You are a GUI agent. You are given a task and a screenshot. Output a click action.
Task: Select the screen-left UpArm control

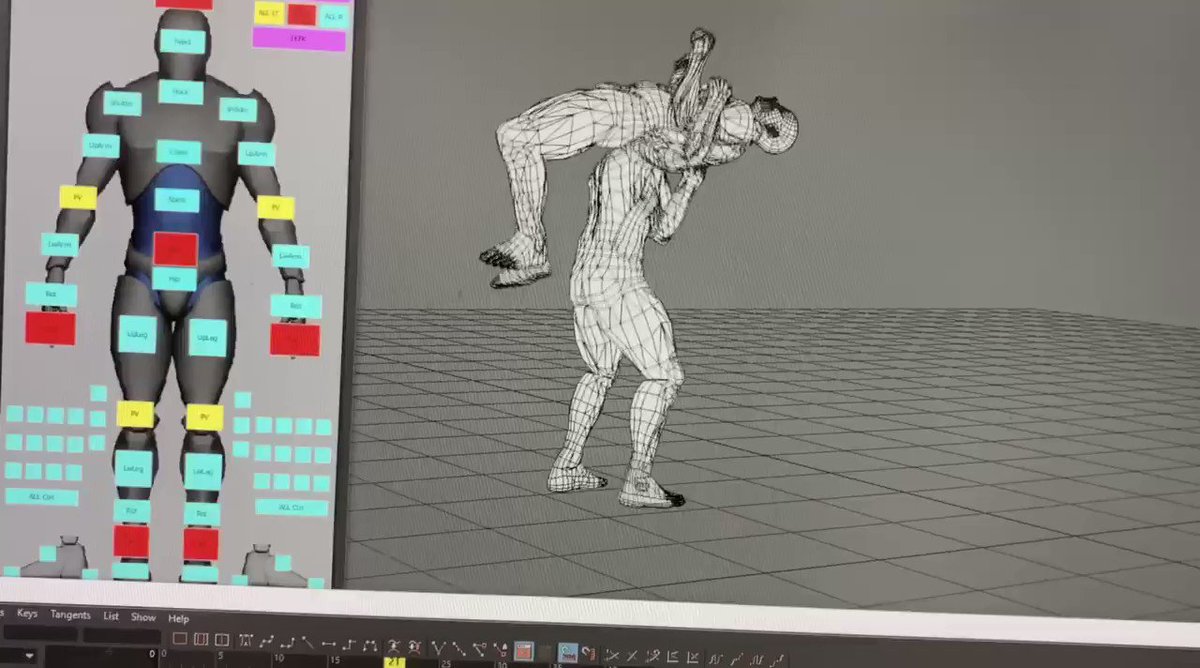pos(101,146)
